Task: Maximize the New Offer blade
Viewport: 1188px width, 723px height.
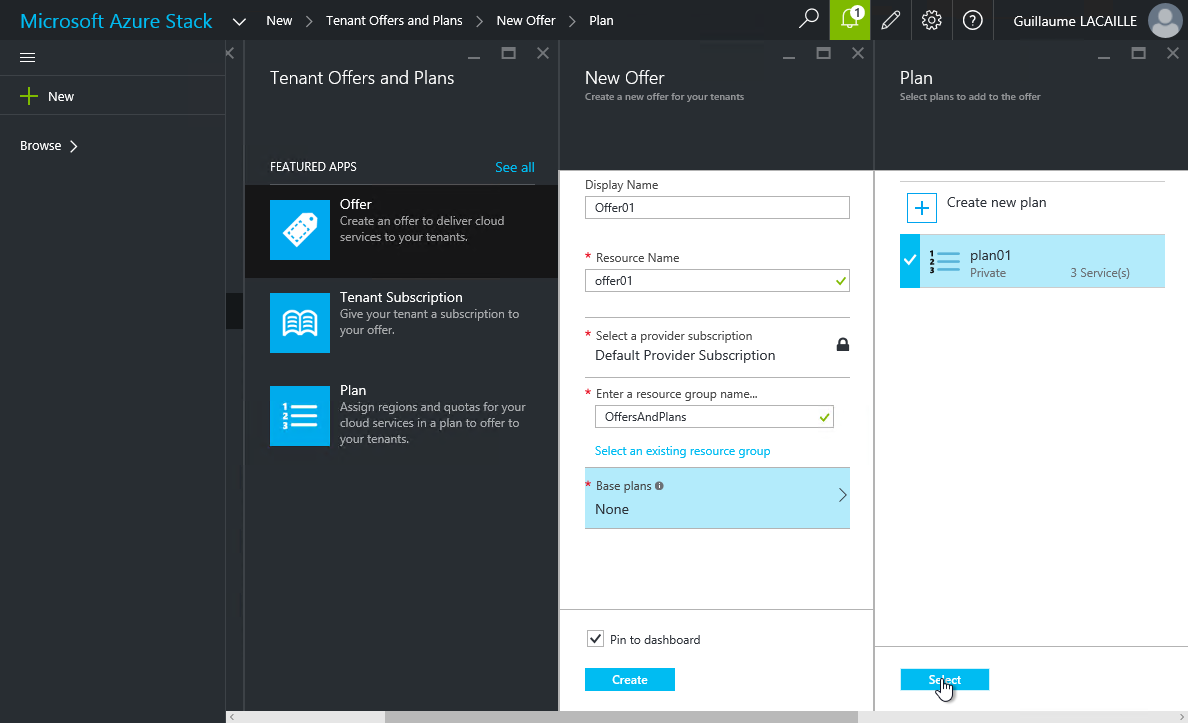Action: click(x=824, y=53)
